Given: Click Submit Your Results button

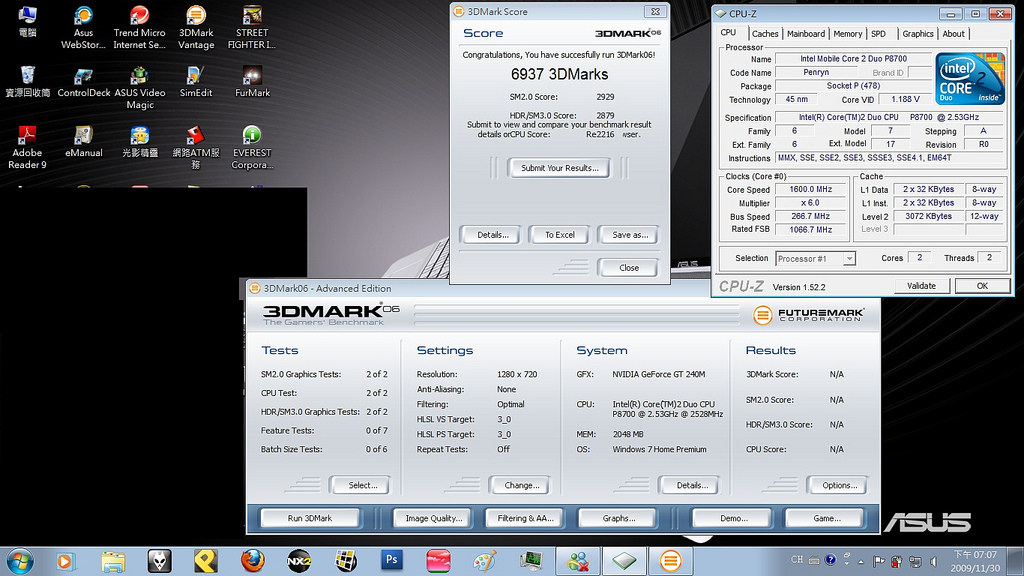Looking at the screenshot, I should point(559,168).
